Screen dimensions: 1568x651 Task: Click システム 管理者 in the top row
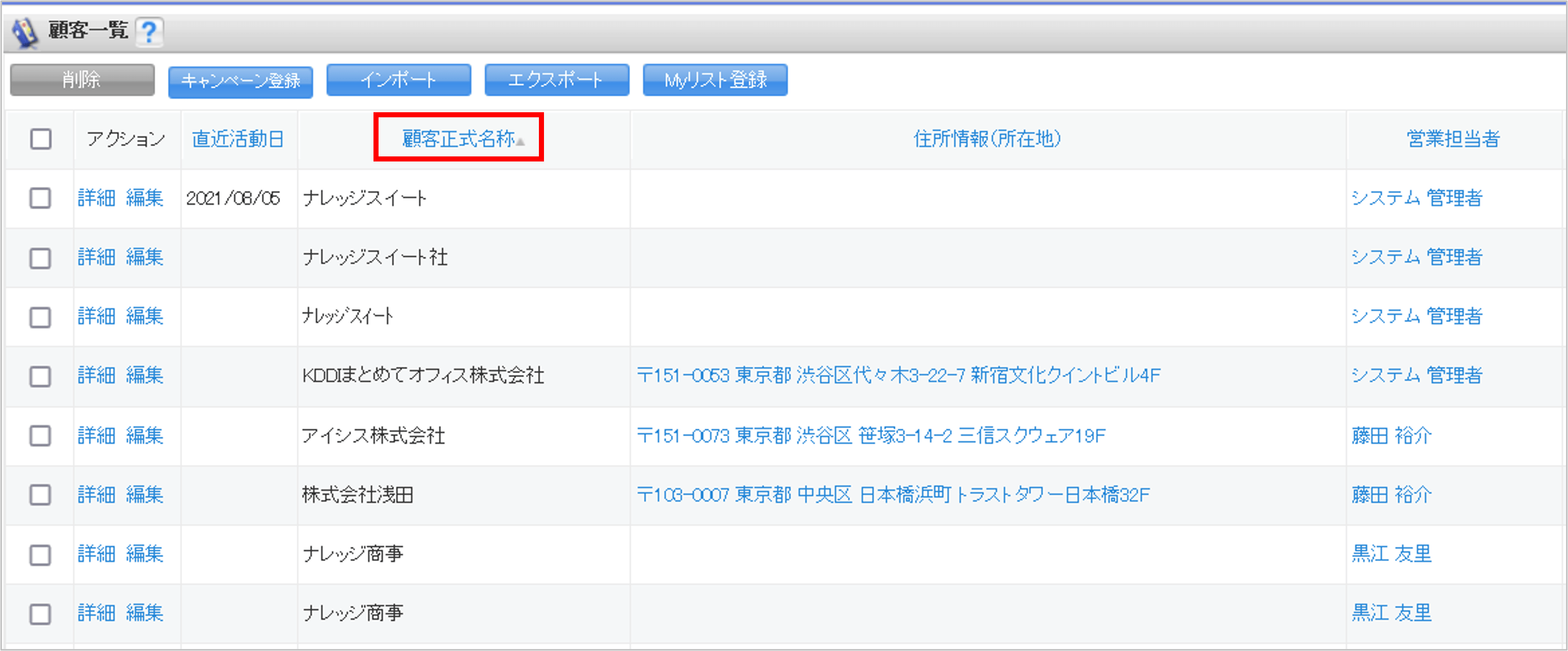(1418, 198)
